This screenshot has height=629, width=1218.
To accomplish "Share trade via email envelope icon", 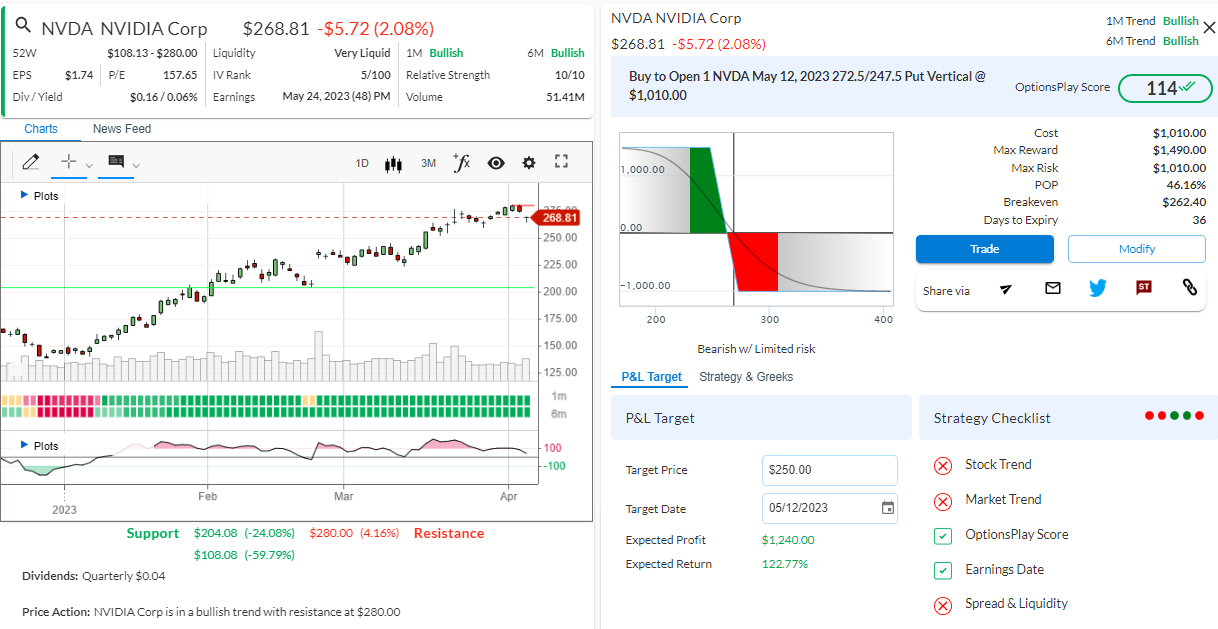I will click(1052, 288).
